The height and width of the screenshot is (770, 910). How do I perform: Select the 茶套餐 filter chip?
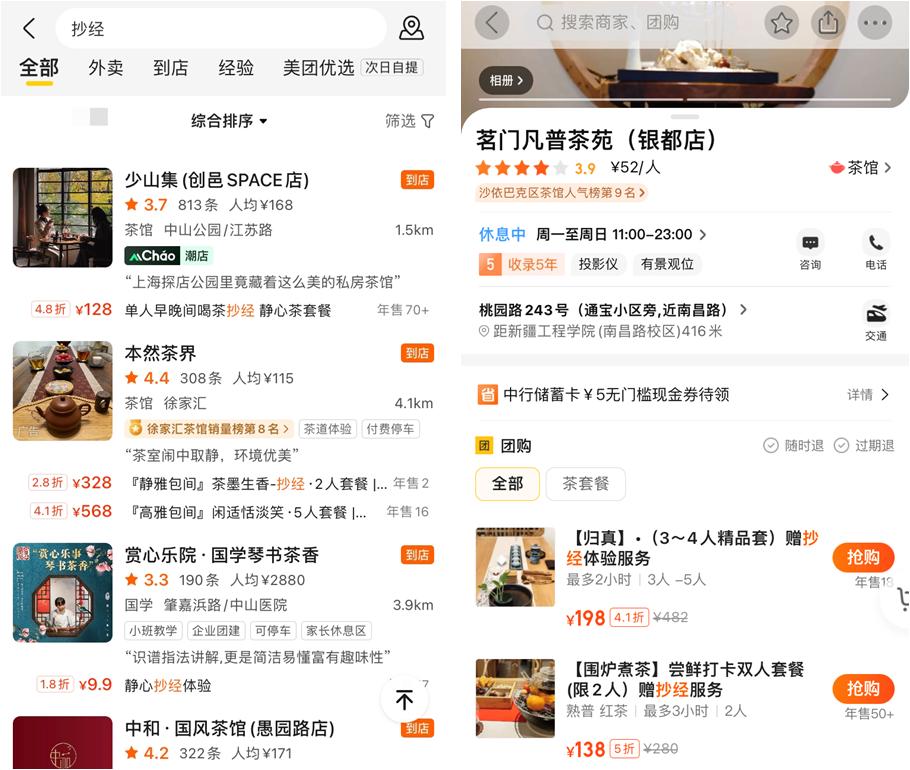tap(586, 483)
